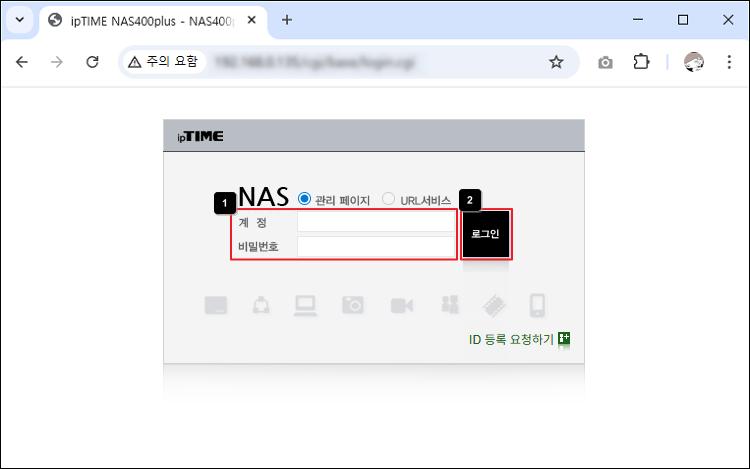Bookmark this page with the star icon
Viewport: 750px width, 469px height.
click(556, 62)
